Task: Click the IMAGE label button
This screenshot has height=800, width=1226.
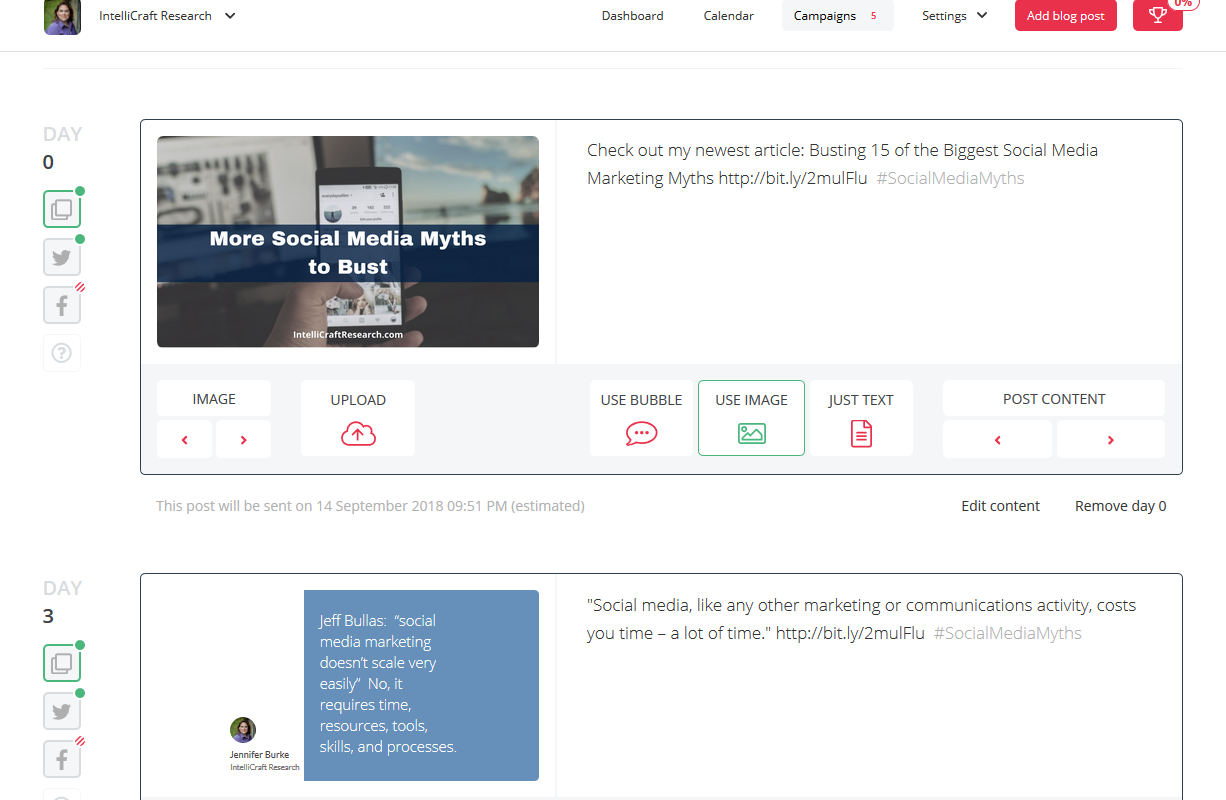Action: tap(214, 398)
